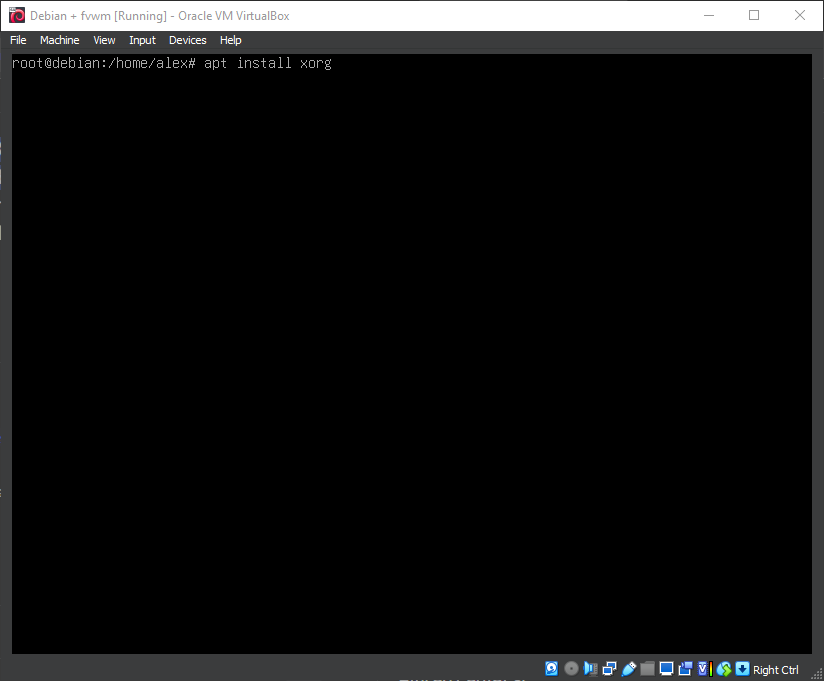Open the Devices menu

(187, 40)
